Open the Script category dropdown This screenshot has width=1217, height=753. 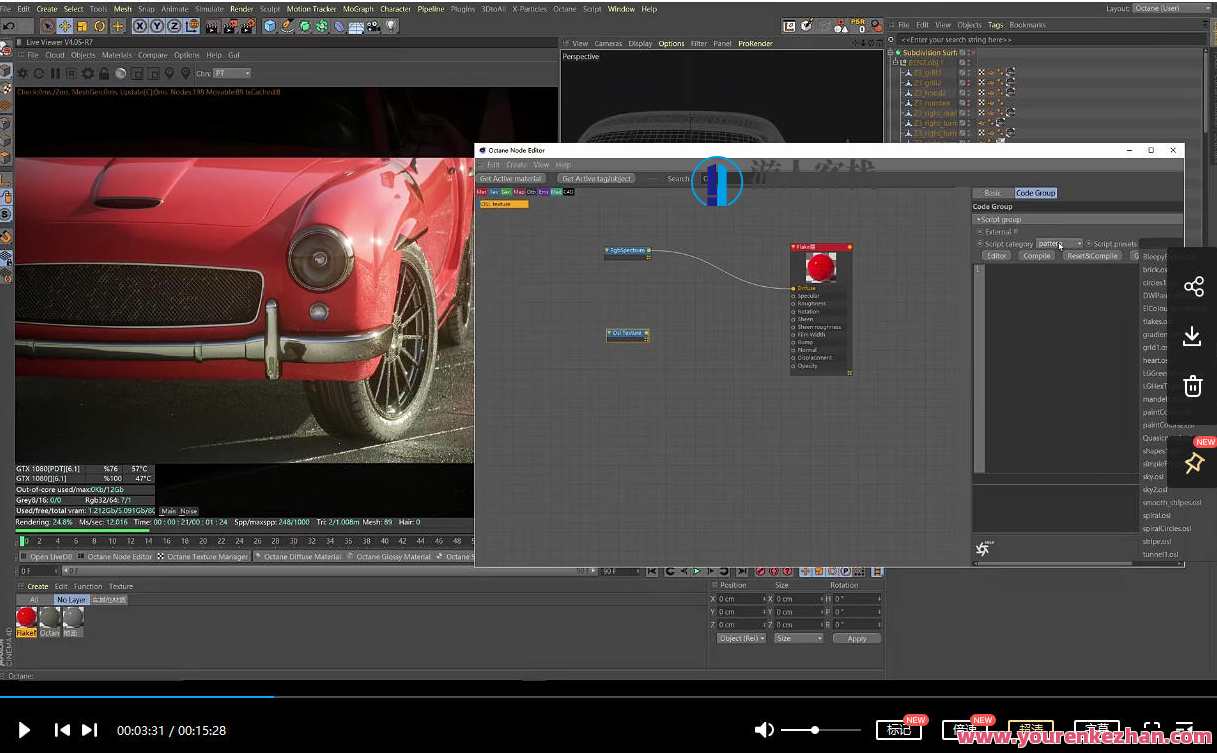[x=1059, y=244]
